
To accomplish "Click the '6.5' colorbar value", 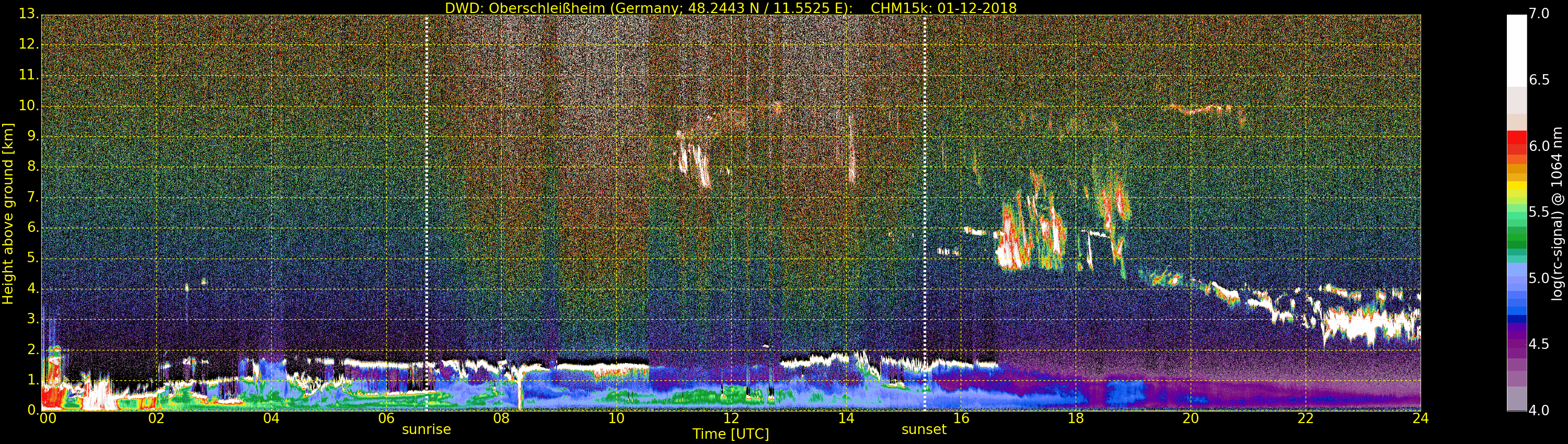I will tap(1539, 80).
